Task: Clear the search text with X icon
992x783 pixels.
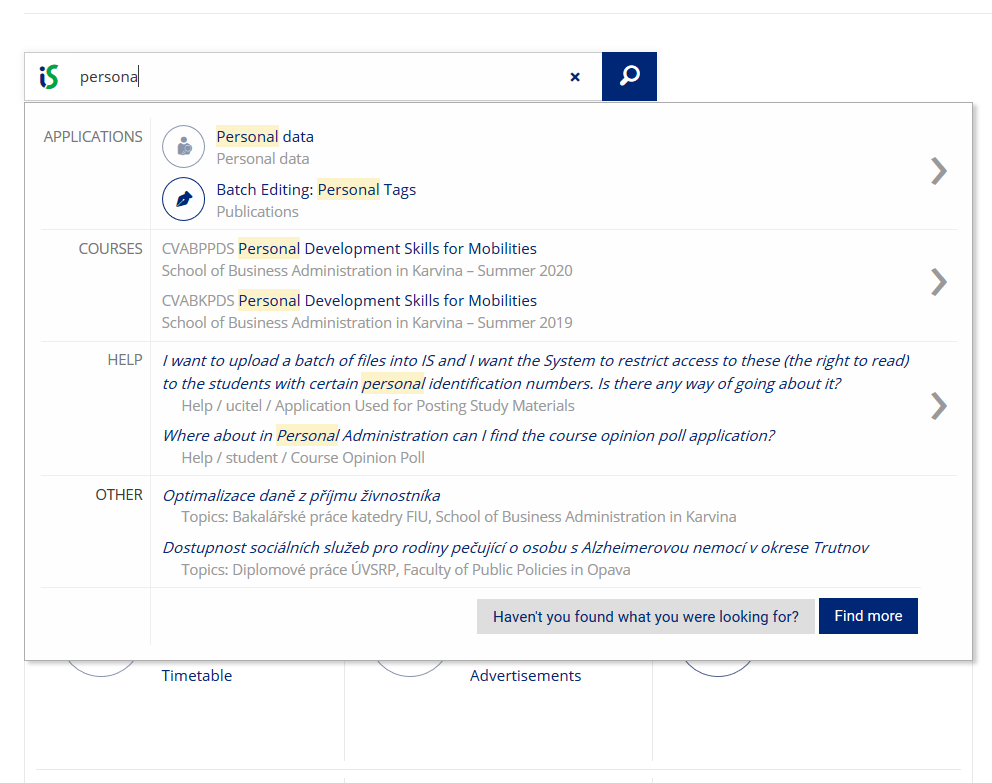Action: [575, 77]
